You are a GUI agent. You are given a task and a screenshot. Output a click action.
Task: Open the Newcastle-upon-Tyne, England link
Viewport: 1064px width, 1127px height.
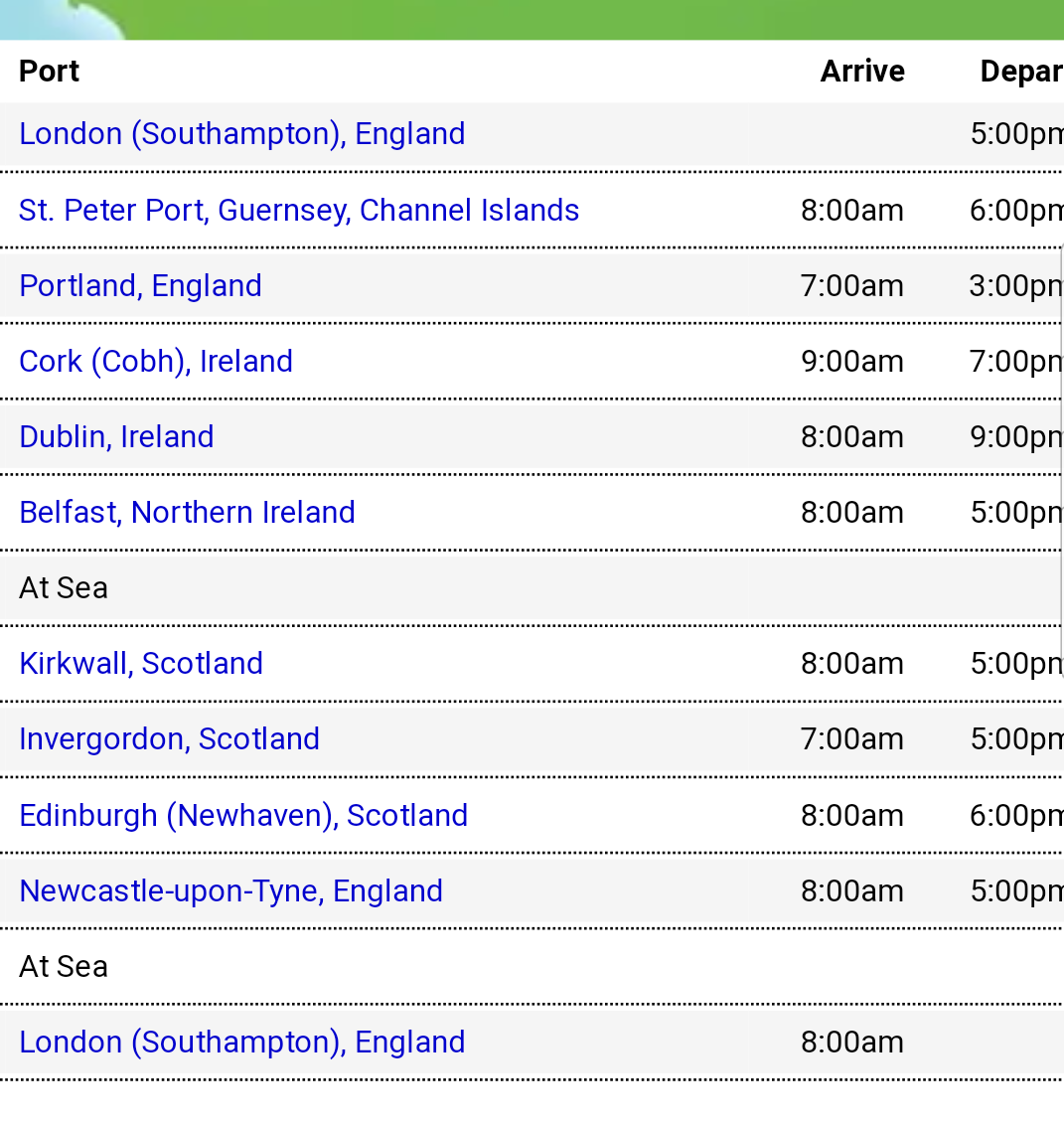(230, 891)
